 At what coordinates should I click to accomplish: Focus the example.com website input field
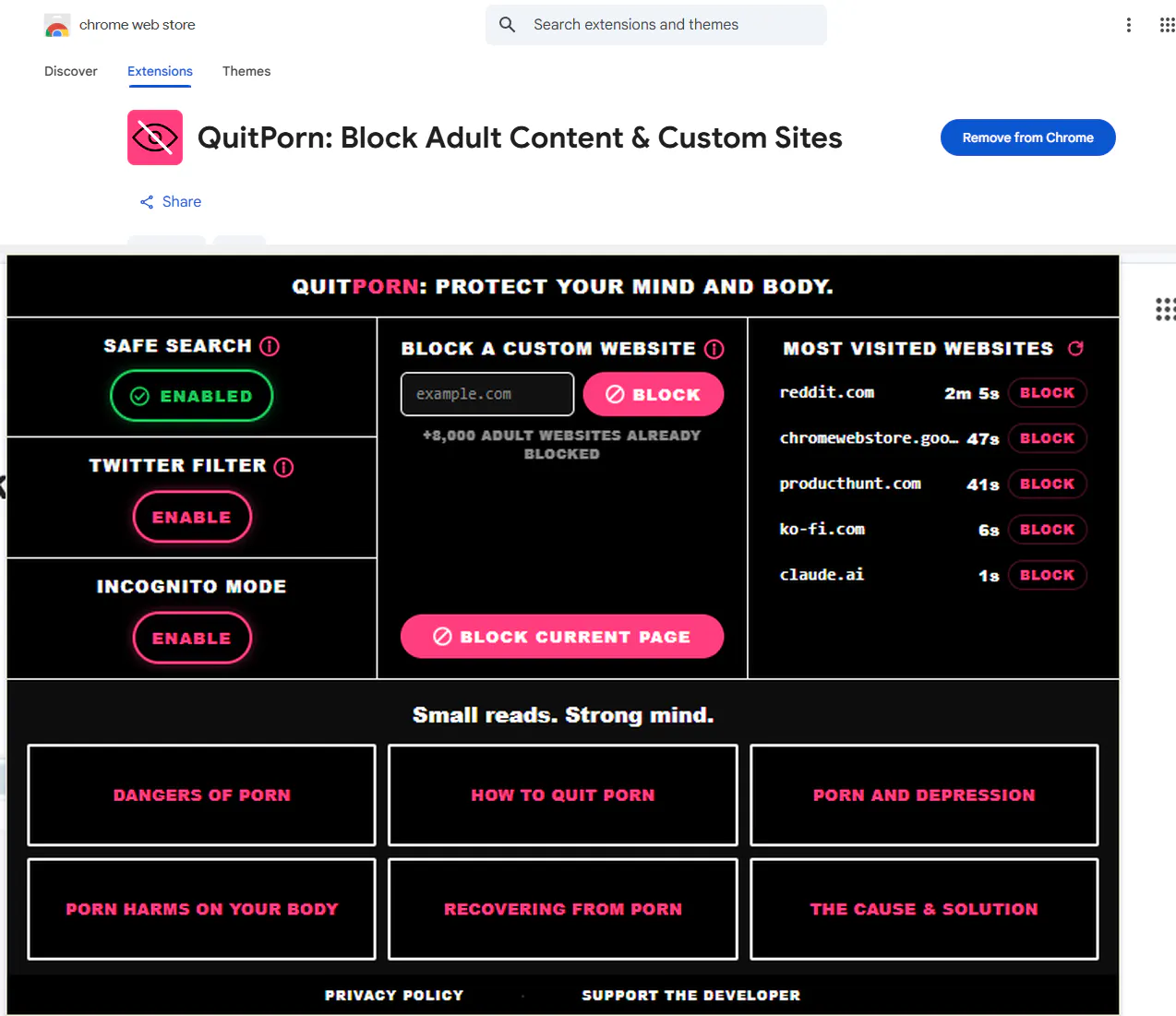[487, 394]
